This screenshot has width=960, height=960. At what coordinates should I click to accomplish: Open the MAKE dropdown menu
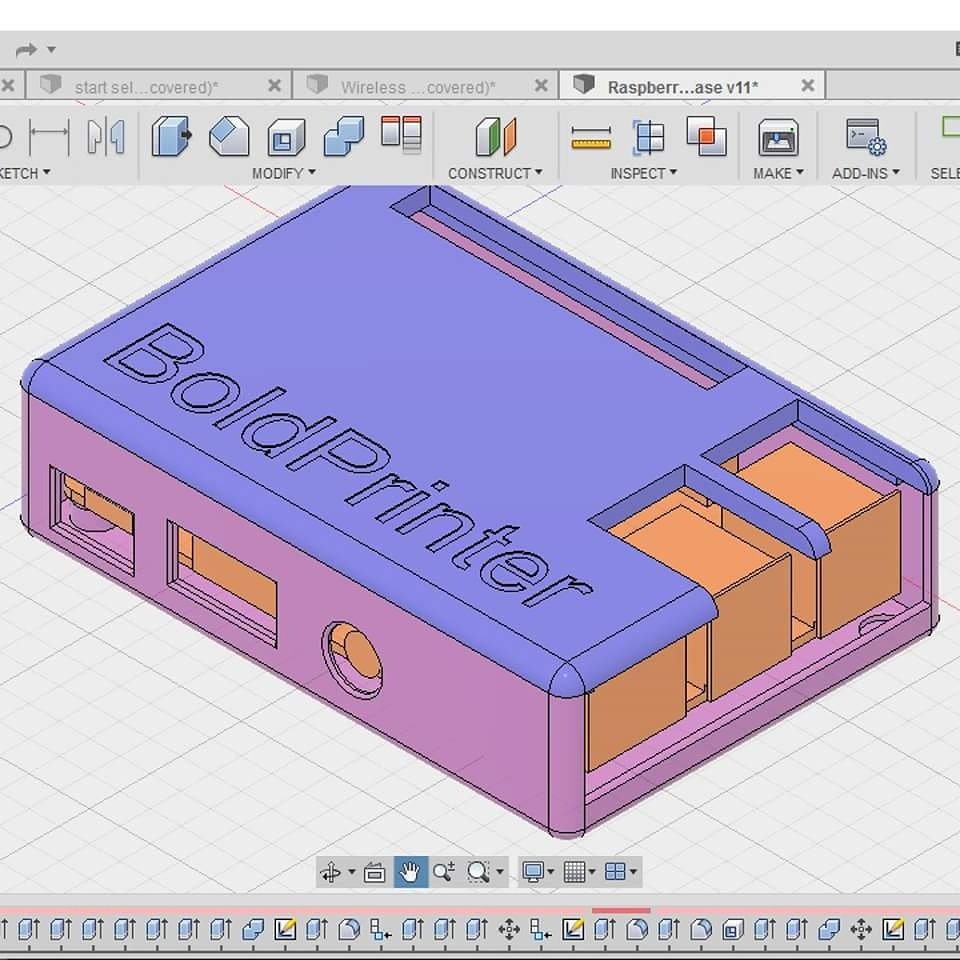(x=778, y=173)
